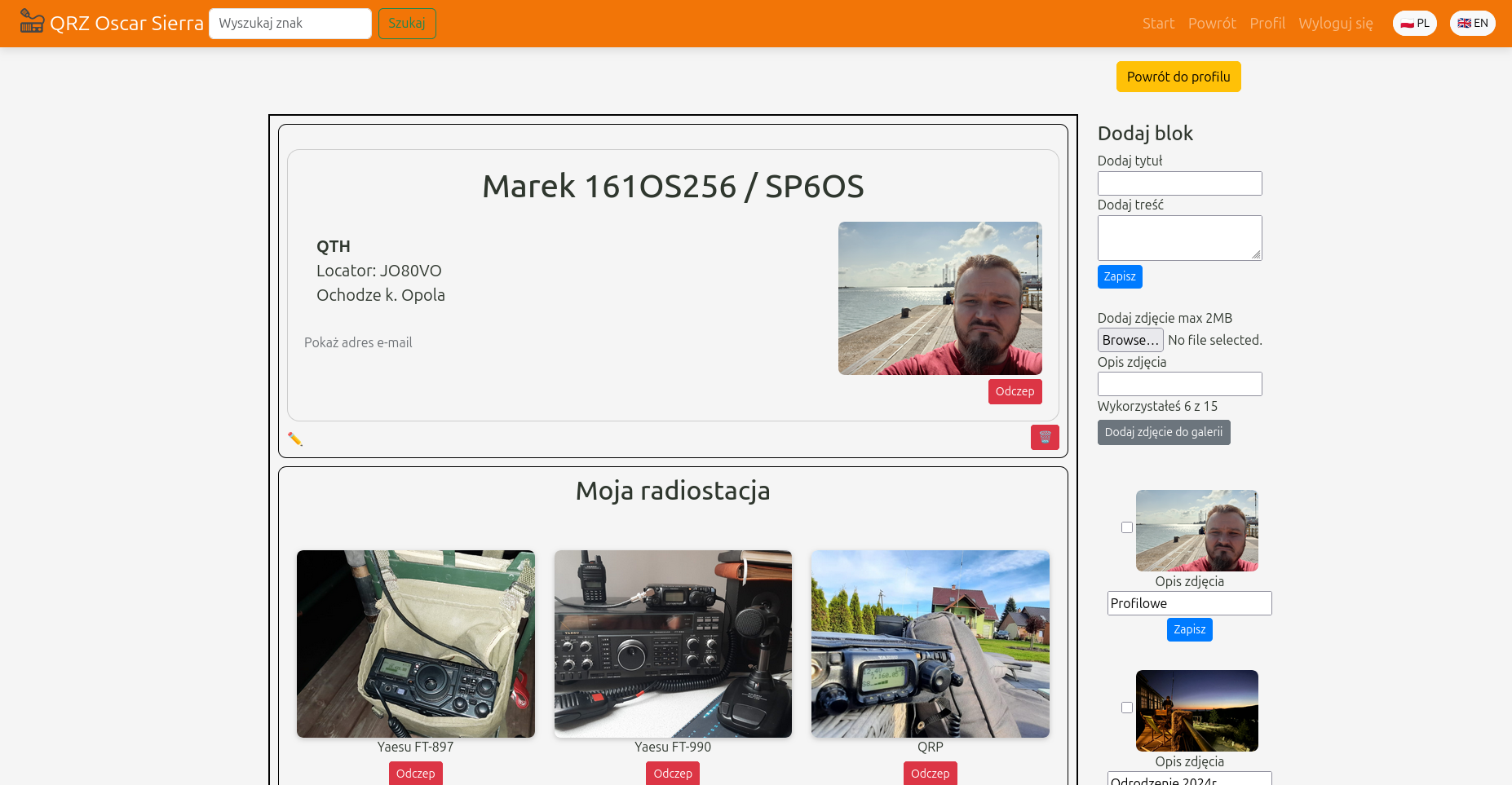Click yellow Powrót do profilu button
This screenshot has width=1512, height=785.
[1178, 77]
